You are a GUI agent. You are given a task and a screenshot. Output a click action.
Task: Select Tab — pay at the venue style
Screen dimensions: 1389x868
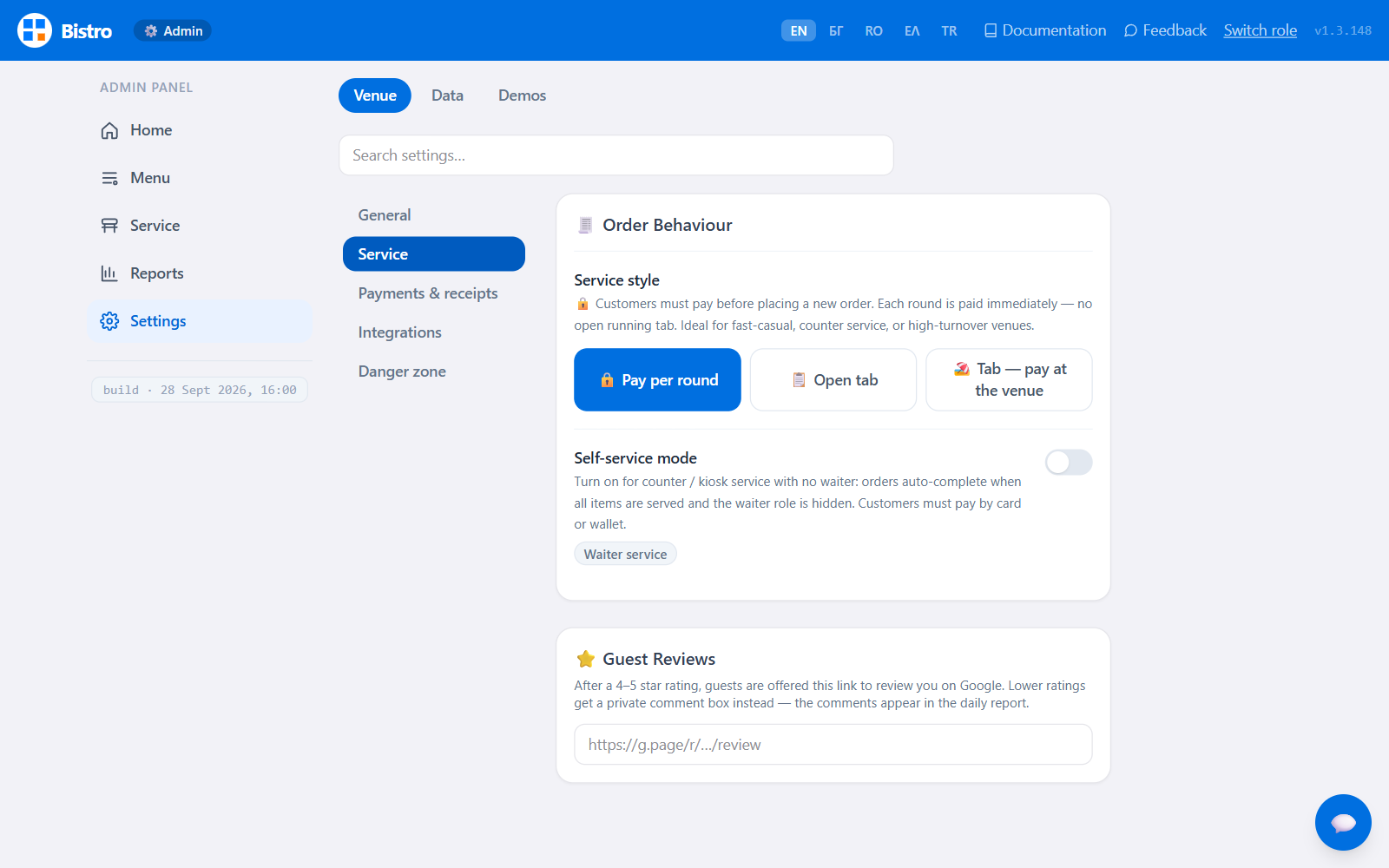coord(1009,380)
